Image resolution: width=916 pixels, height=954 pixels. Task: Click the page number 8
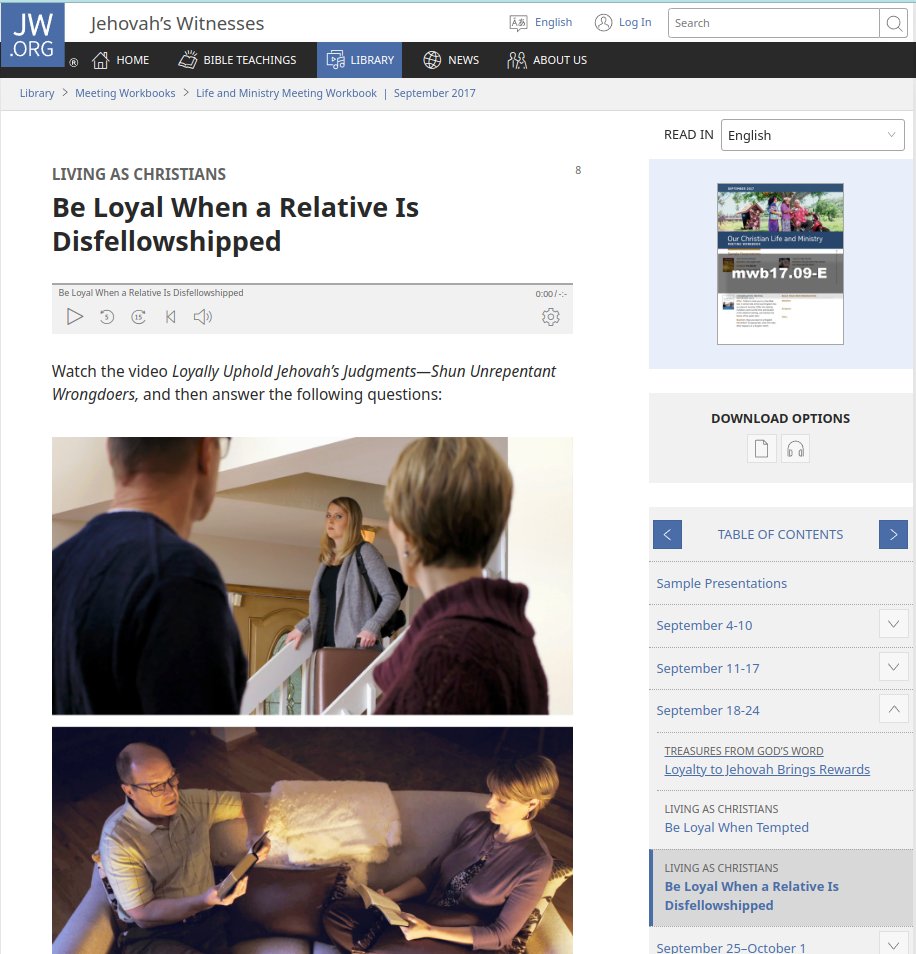pos(578,170)
